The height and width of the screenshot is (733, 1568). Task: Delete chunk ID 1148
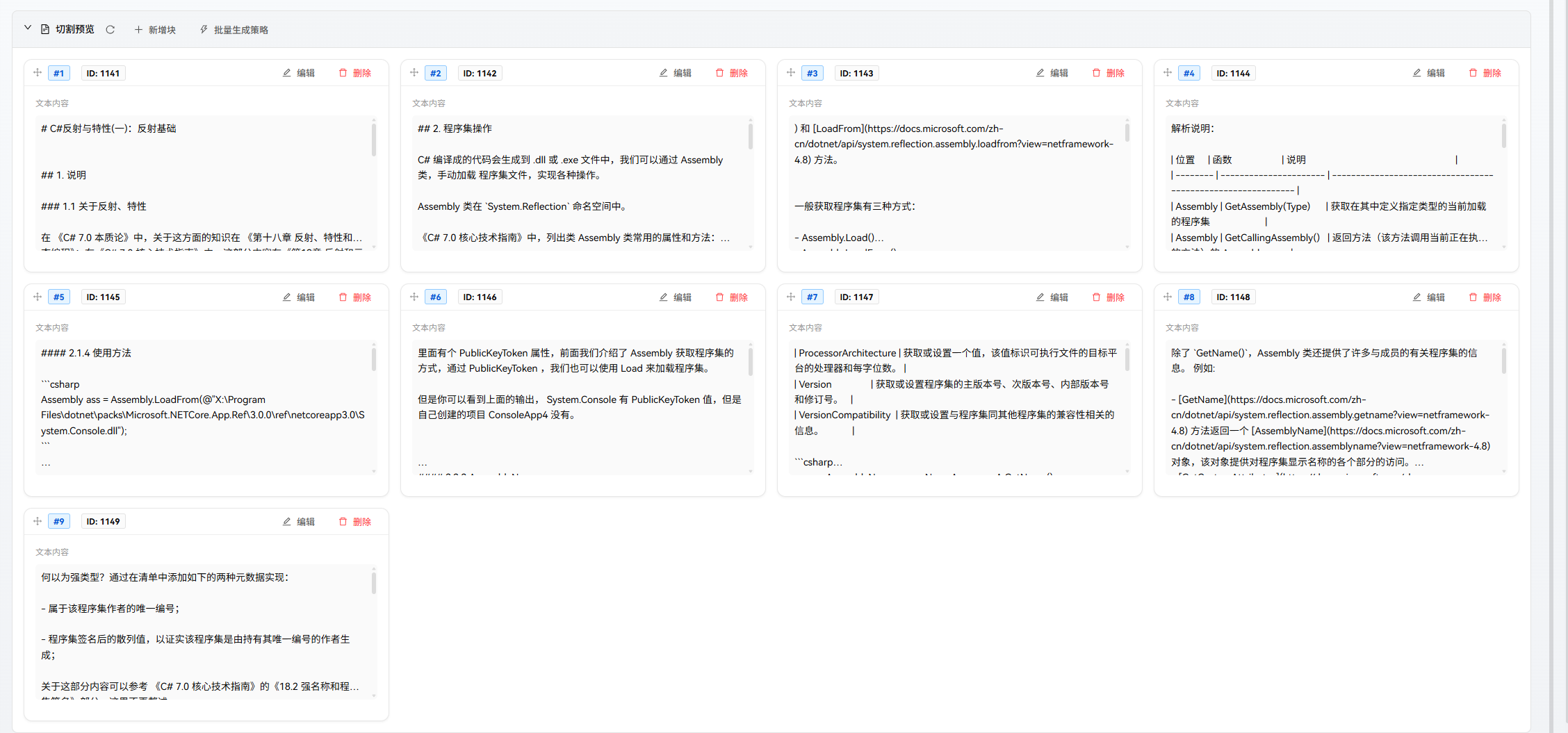point(1485,297)
